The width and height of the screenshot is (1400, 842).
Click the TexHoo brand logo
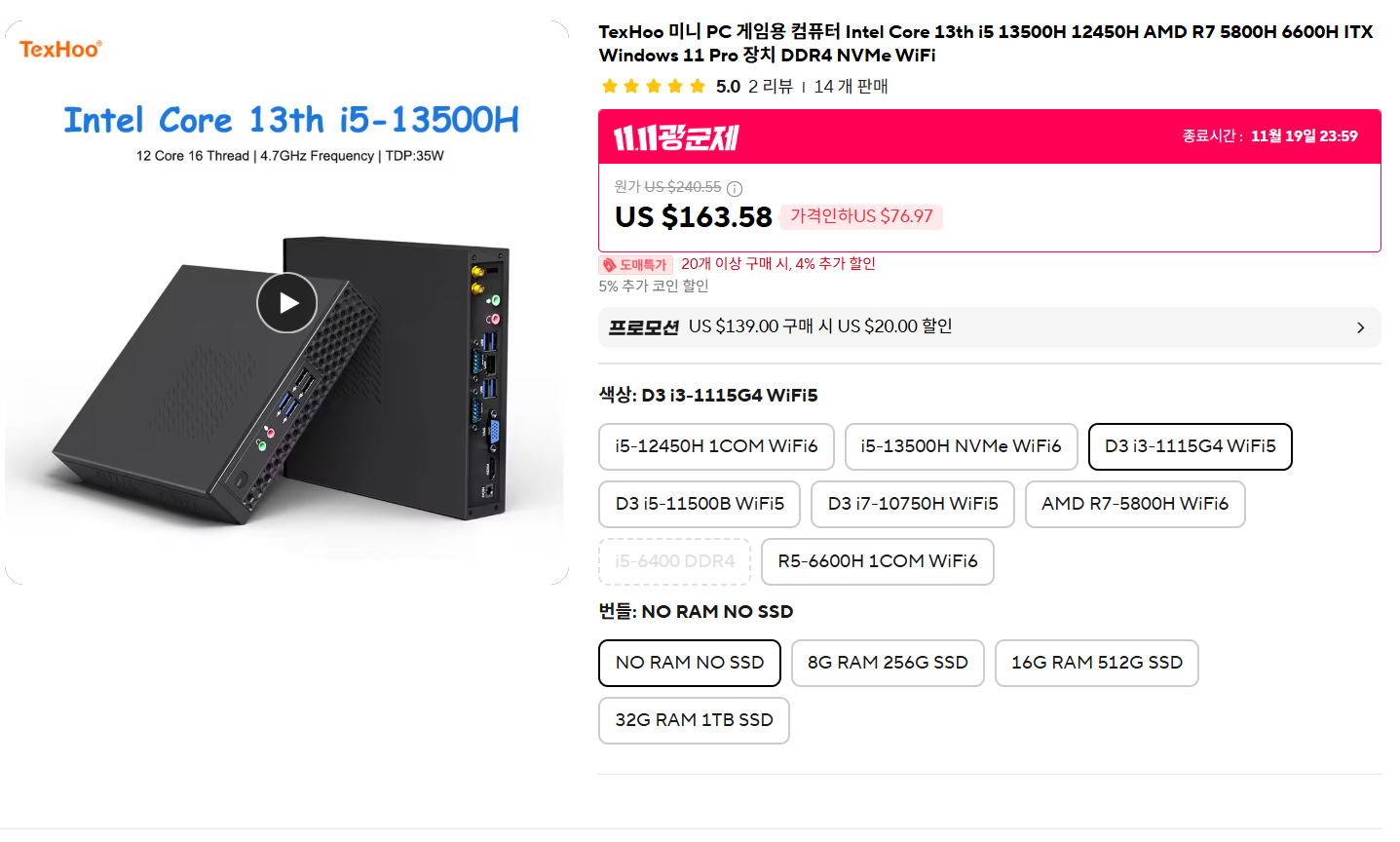60,49
